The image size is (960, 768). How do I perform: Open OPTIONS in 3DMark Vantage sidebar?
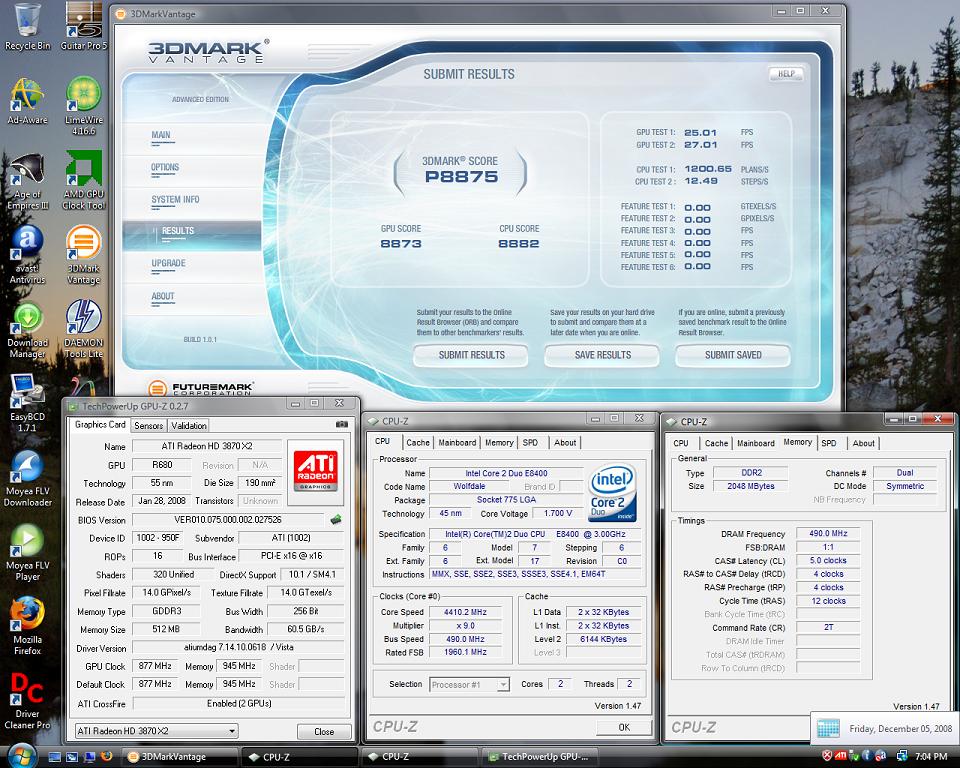pos(165,167)
